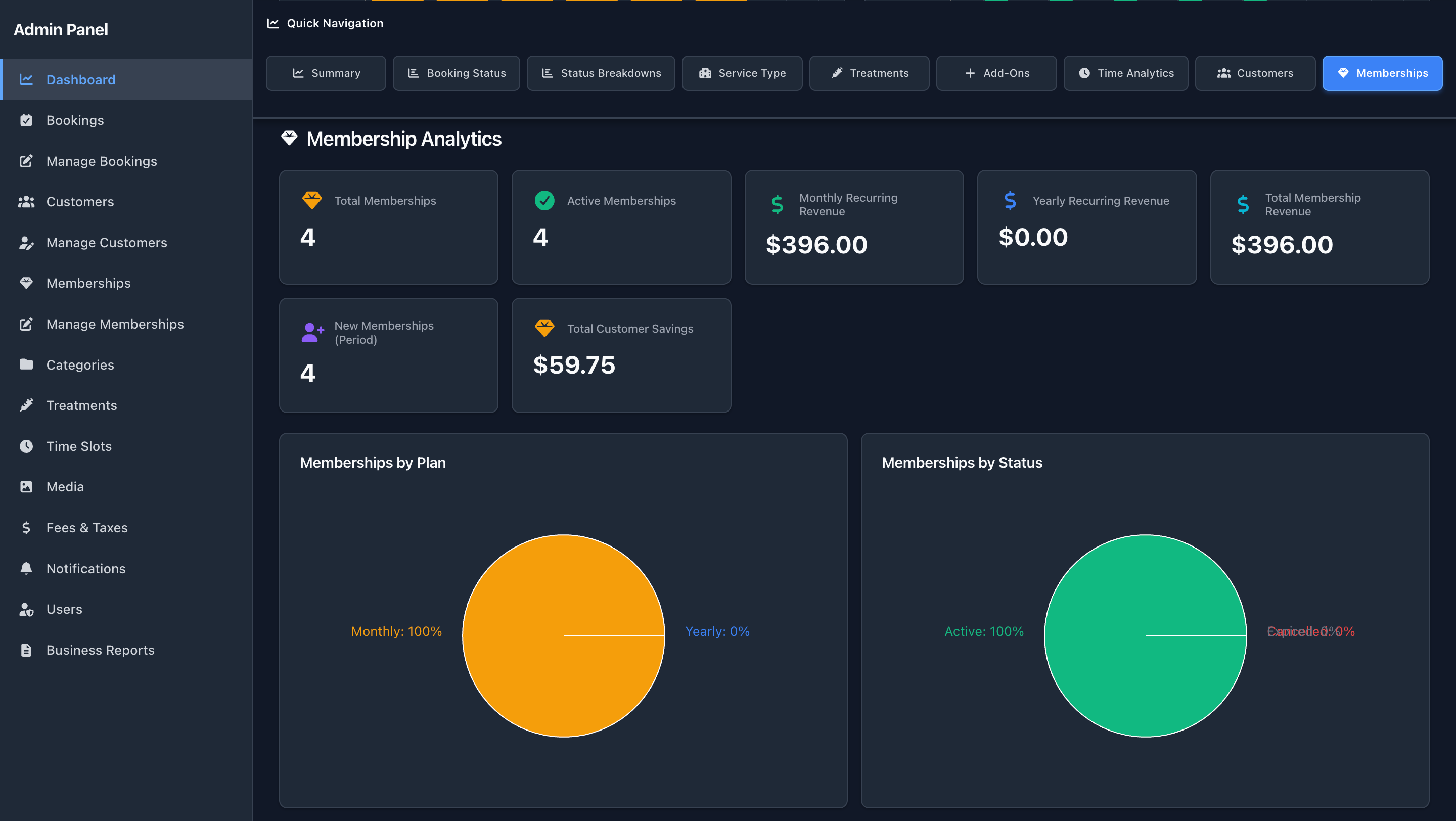Click the Manage Customers icon in sidebar
Screen dimensions: 1456x821
[x=27, y=242]
